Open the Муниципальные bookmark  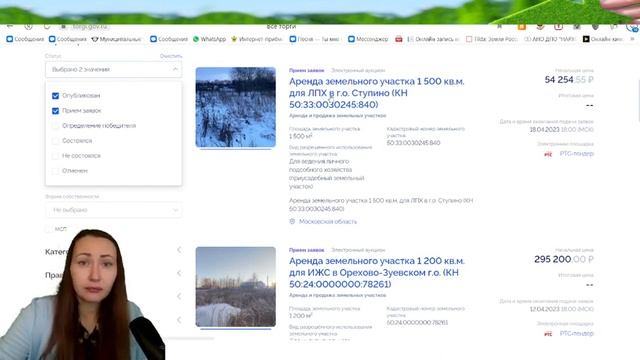(x=116, y=39)
